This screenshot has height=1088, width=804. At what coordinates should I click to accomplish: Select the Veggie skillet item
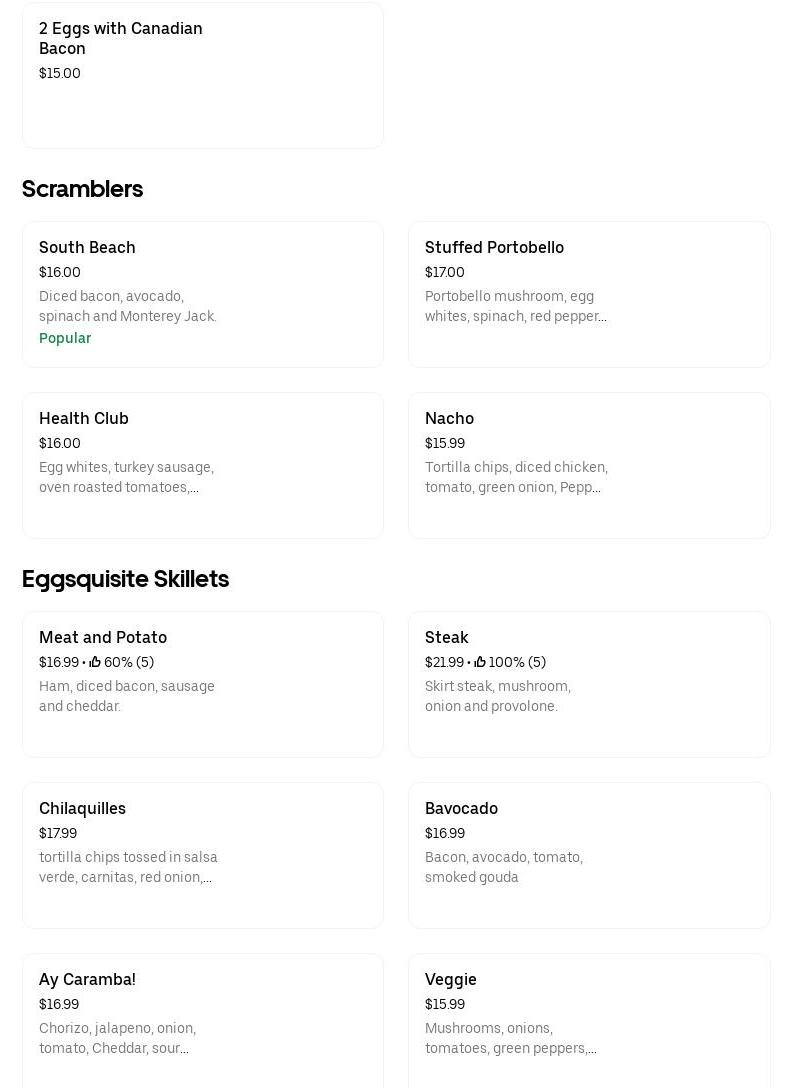pos(451,979)
